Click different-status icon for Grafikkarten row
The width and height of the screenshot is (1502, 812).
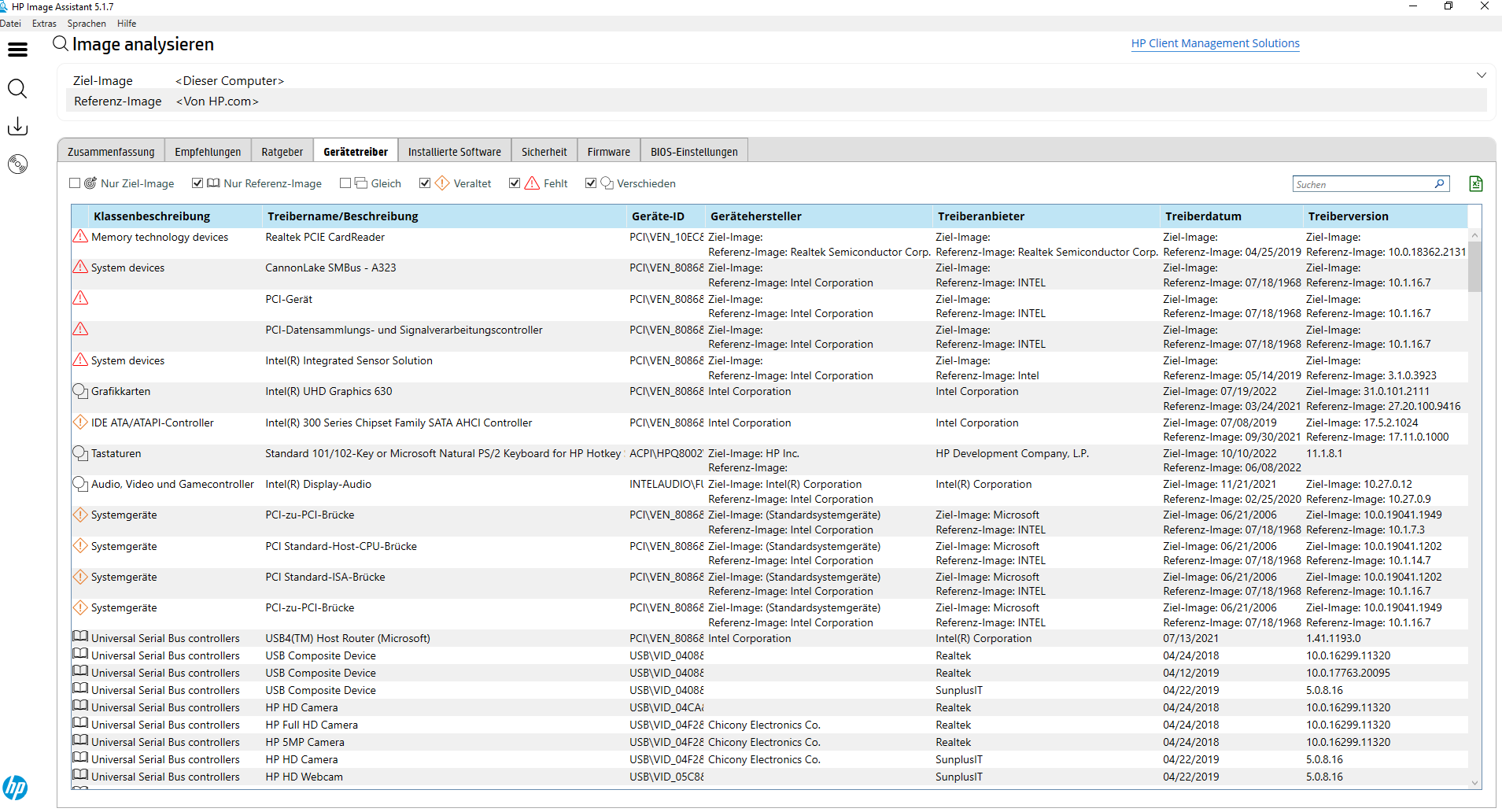[x=80, y=391]
